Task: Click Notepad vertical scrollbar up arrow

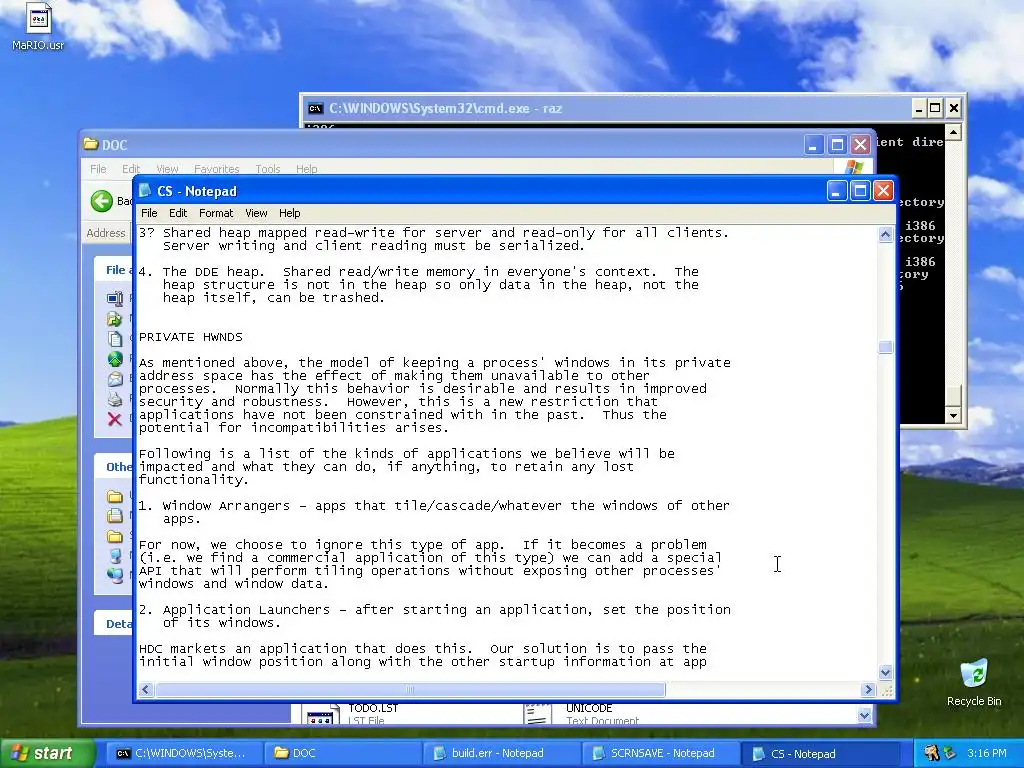Action: [x=886, y=234]
